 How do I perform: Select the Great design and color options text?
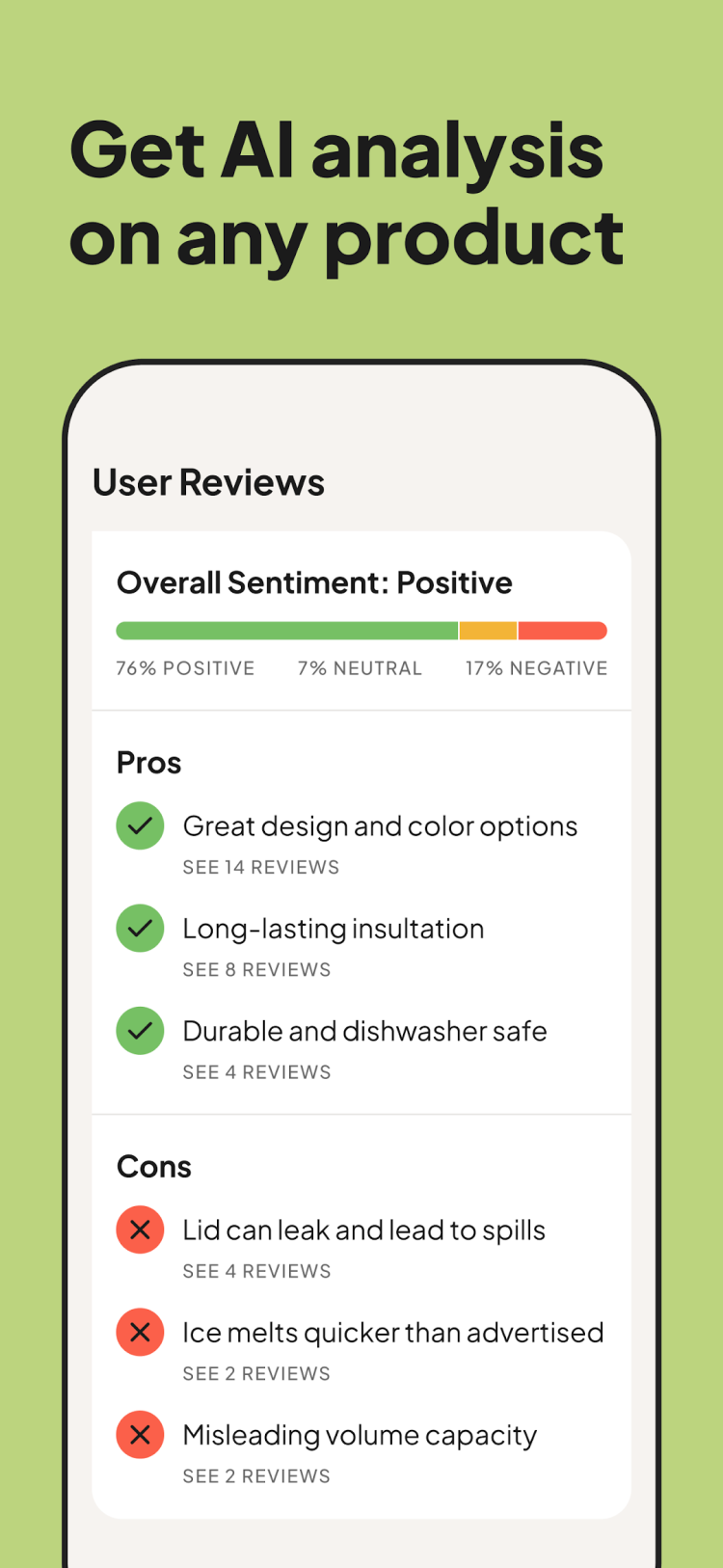pyautogui.click(x=380, y=826)
